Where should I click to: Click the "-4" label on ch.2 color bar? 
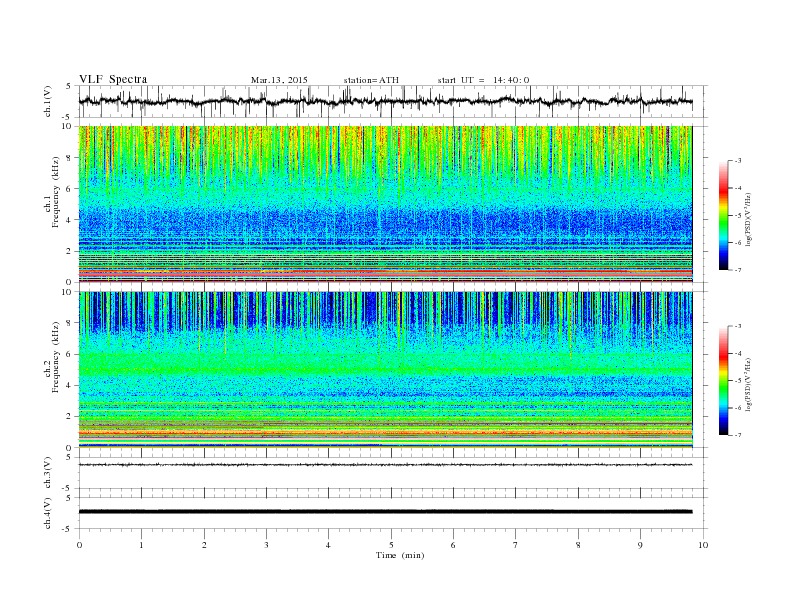[x=737, y=353]
